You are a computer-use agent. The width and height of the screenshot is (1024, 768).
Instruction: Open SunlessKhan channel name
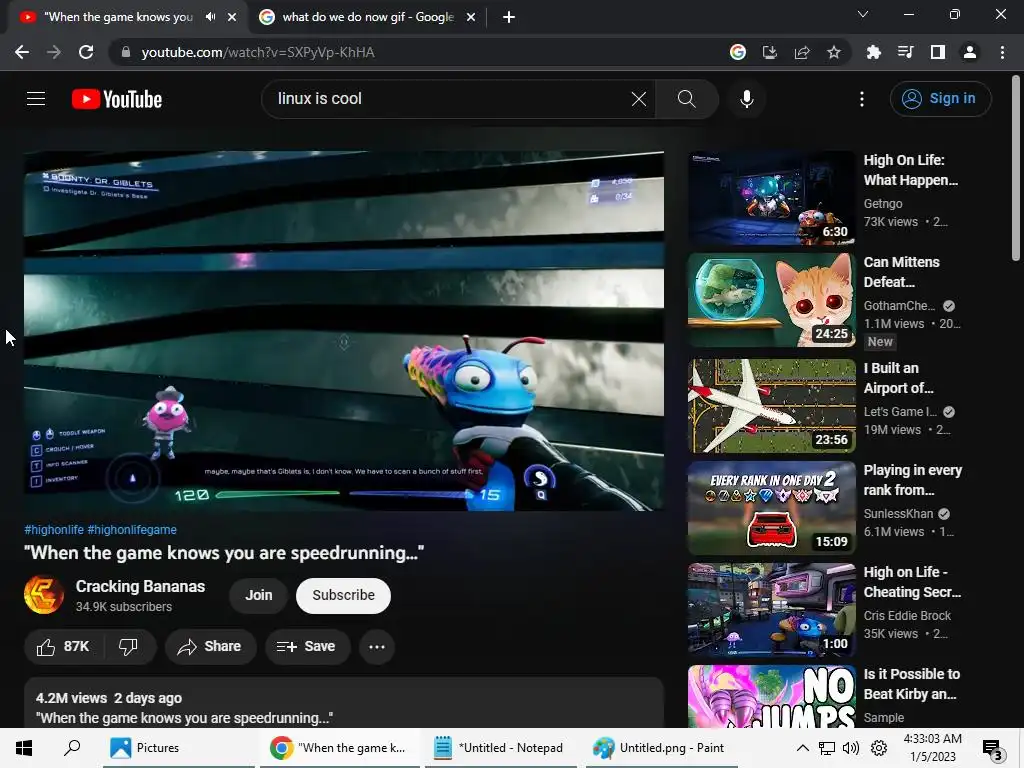click(x=898, y=513)
